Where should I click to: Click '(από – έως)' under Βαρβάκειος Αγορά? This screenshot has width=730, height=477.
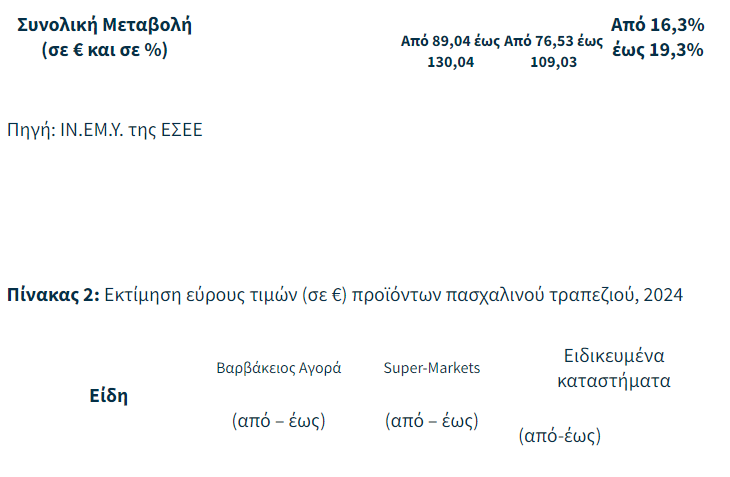[279, 421]
